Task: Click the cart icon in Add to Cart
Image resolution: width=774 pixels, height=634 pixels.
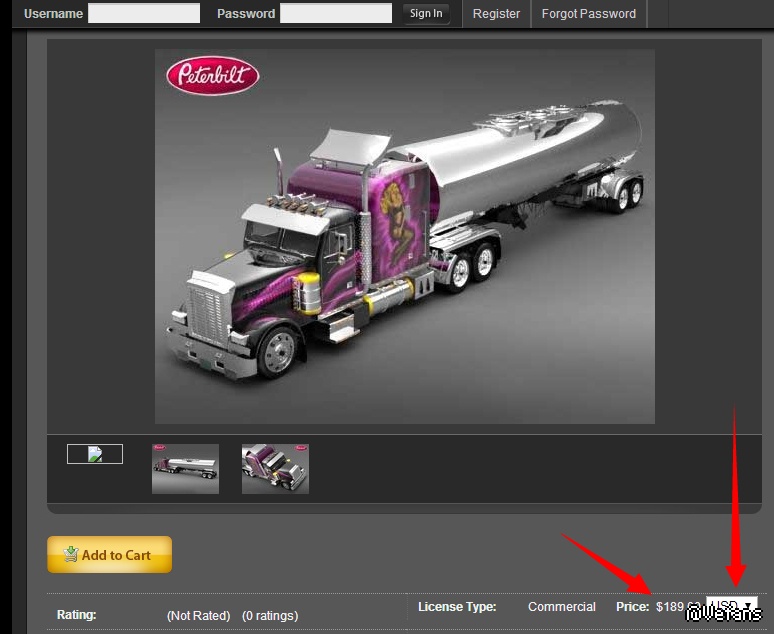Action: click(71, 554)
